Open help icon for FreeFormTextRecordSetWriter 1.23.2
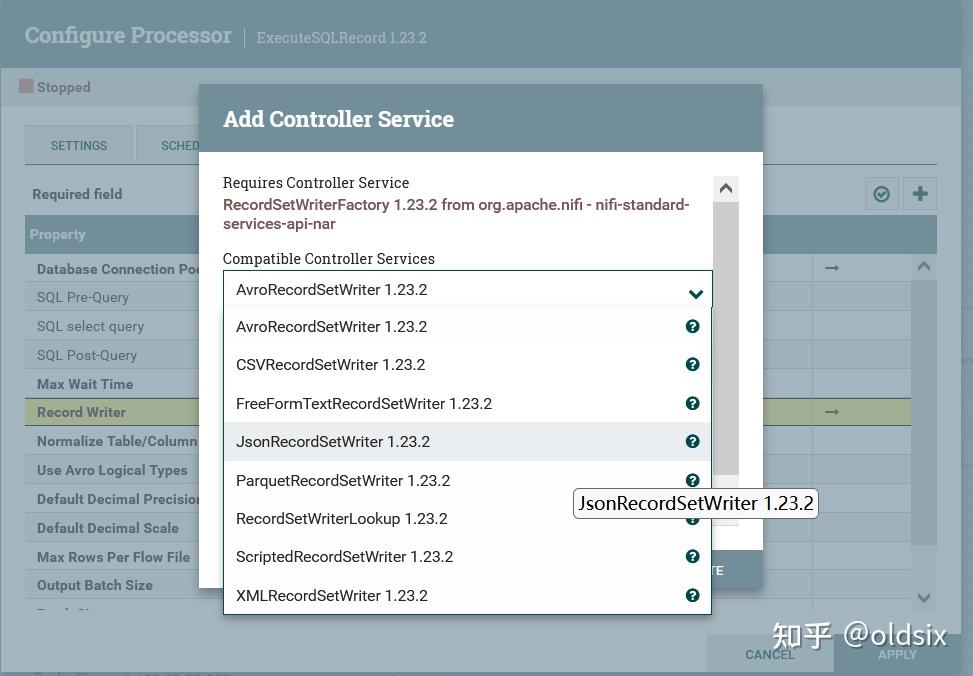The width and height of the screenshot is (973, 676). (x=693, y=403)
